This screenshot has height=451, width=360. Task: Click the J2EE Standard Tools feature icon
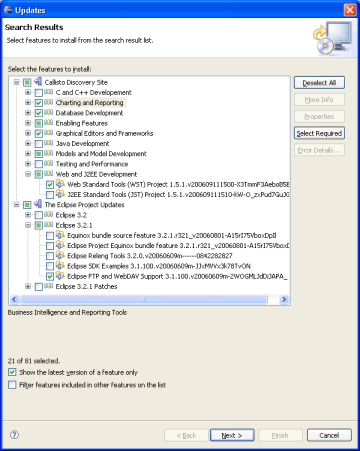click(60, 194)
